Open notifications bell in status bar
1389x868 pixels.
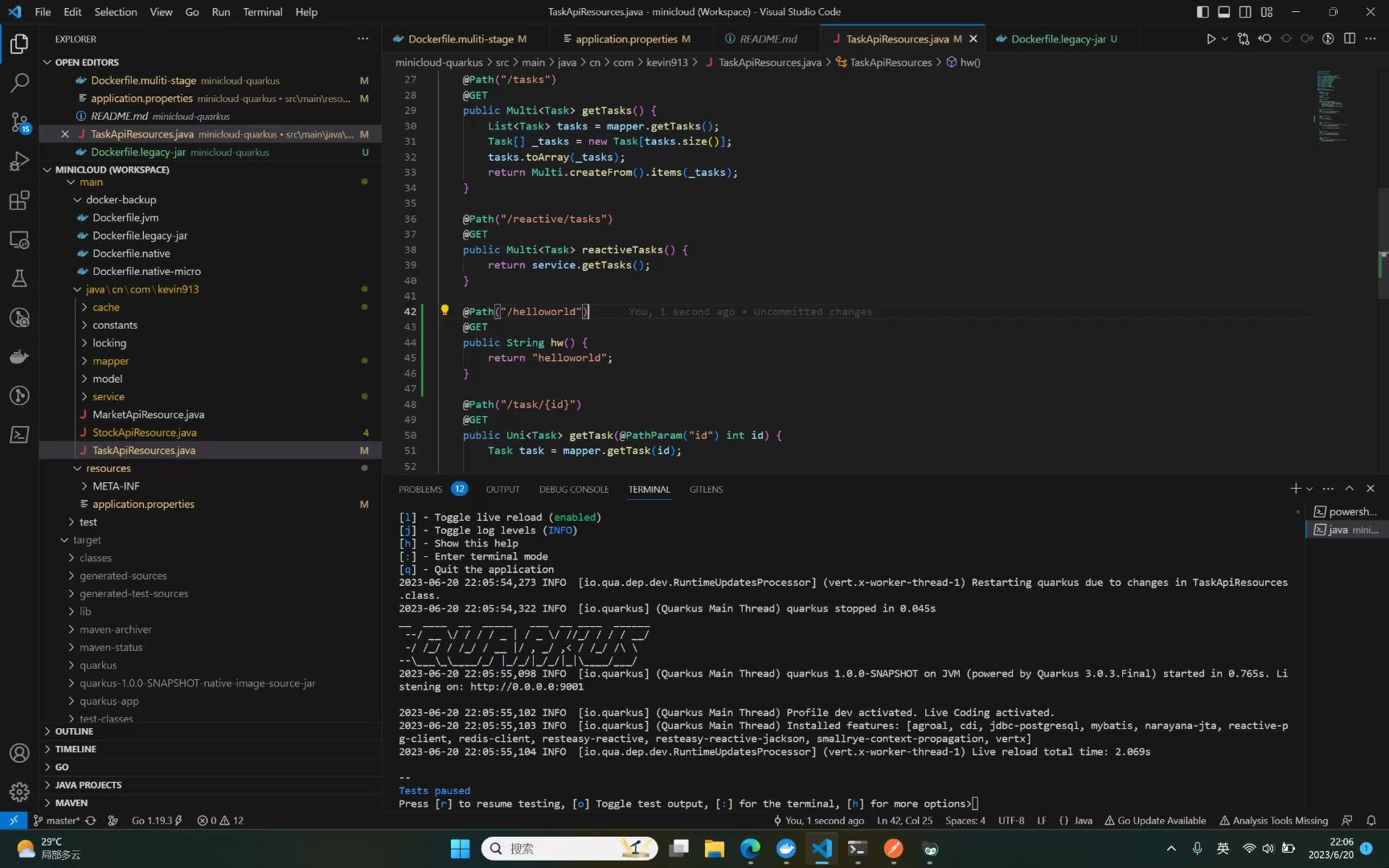tap(1371, 821)
